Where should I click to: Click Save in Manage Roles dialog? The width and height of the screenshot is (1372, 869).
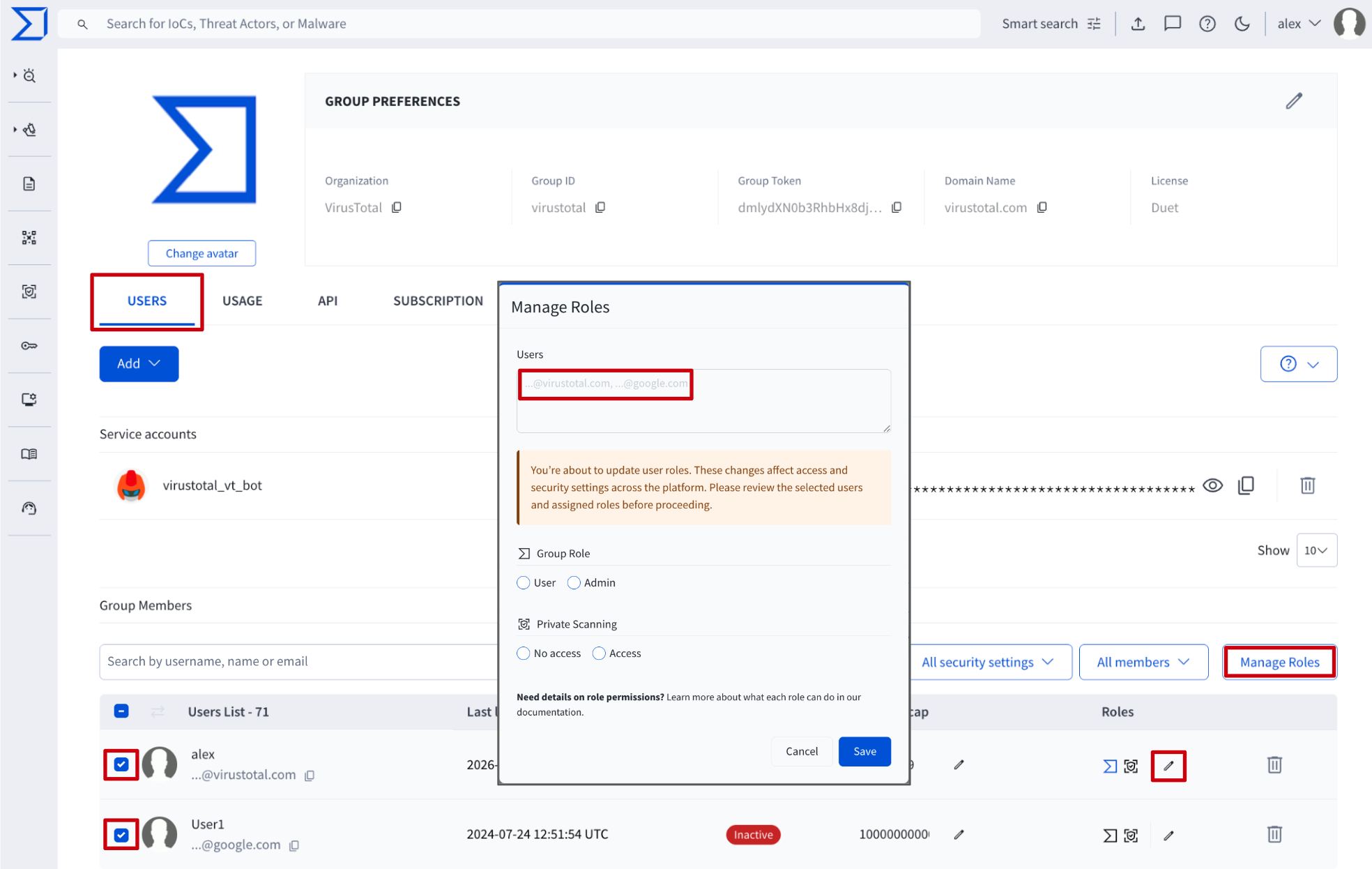pos(864,751)
